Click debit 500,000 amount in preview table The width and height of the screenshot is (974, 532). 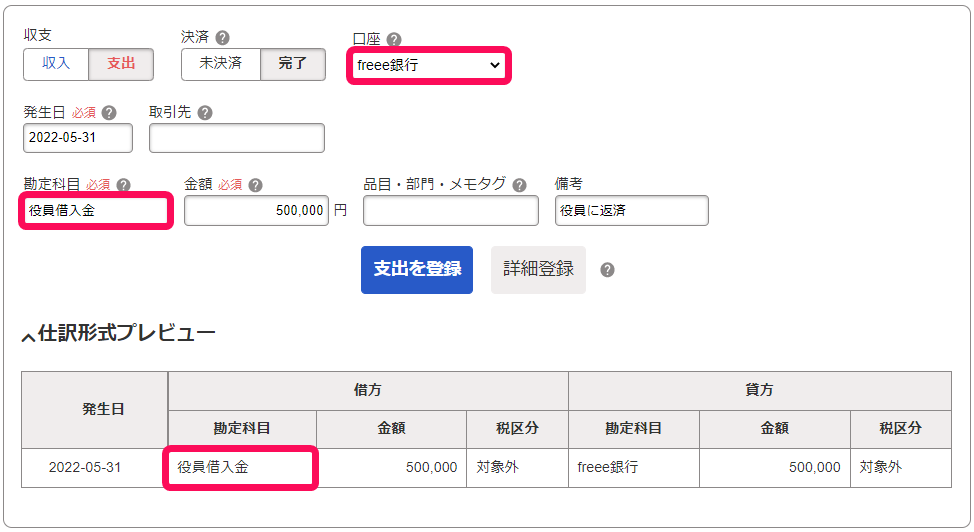(x=391, y=468)
